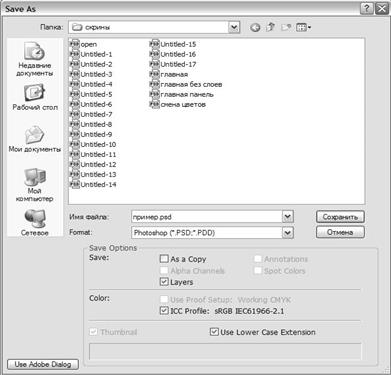
Task: Open the Мои документы places shortcut
Action: point(35,139)
